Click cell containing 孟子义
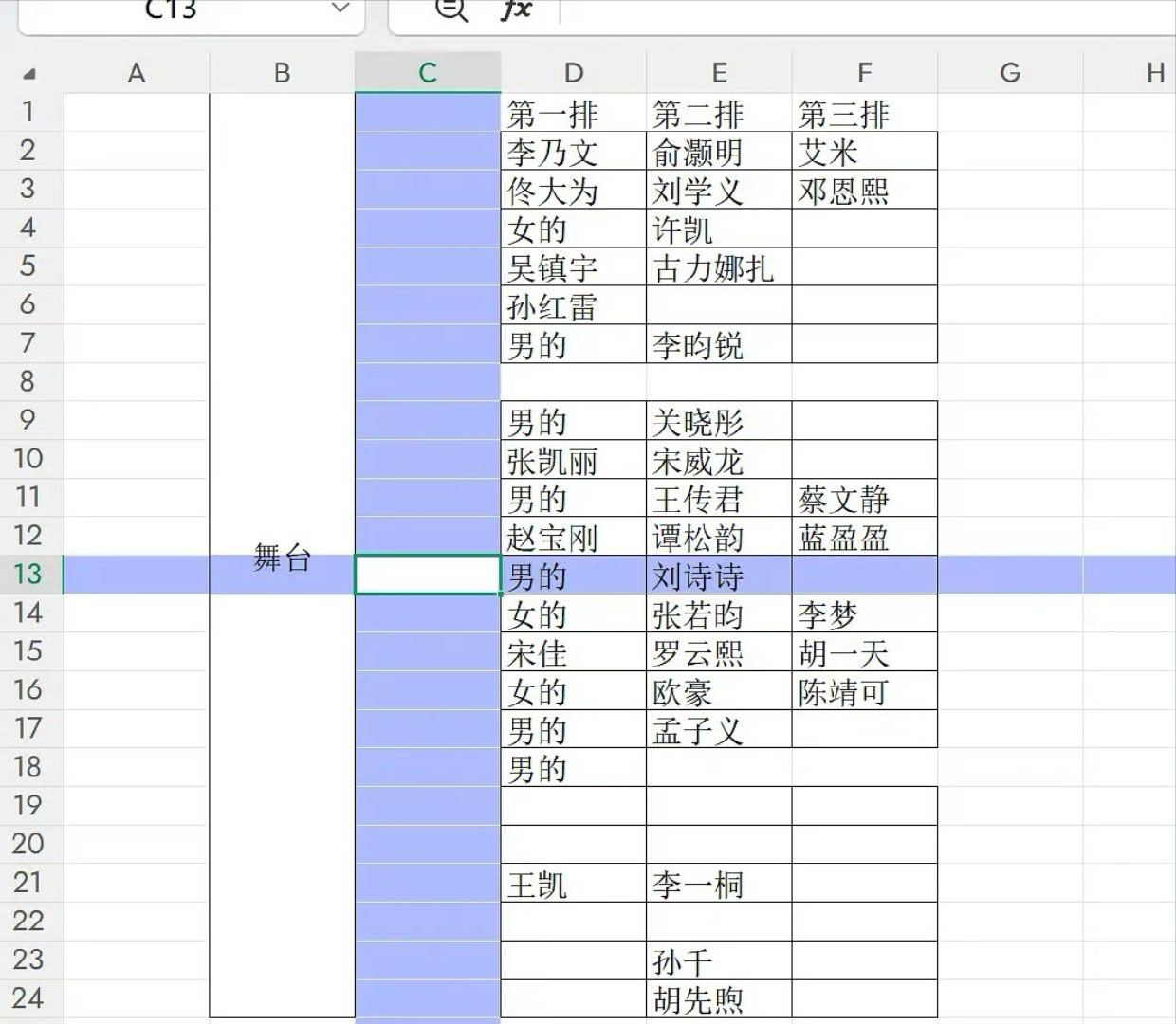 click(x=719, y=730)
